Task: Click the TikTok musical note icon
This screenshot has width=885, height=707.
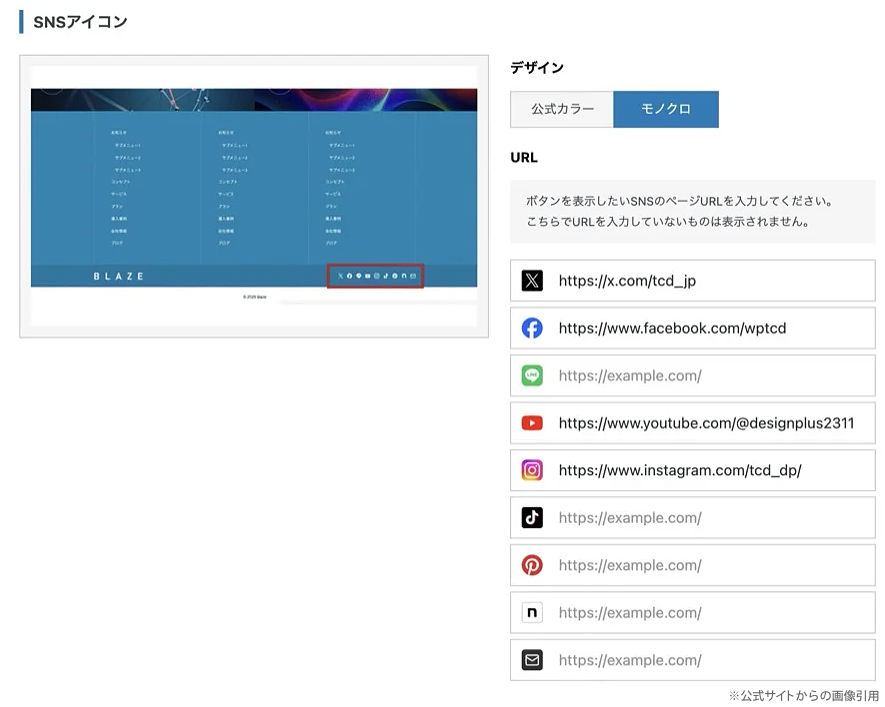Action: (531, 517)
